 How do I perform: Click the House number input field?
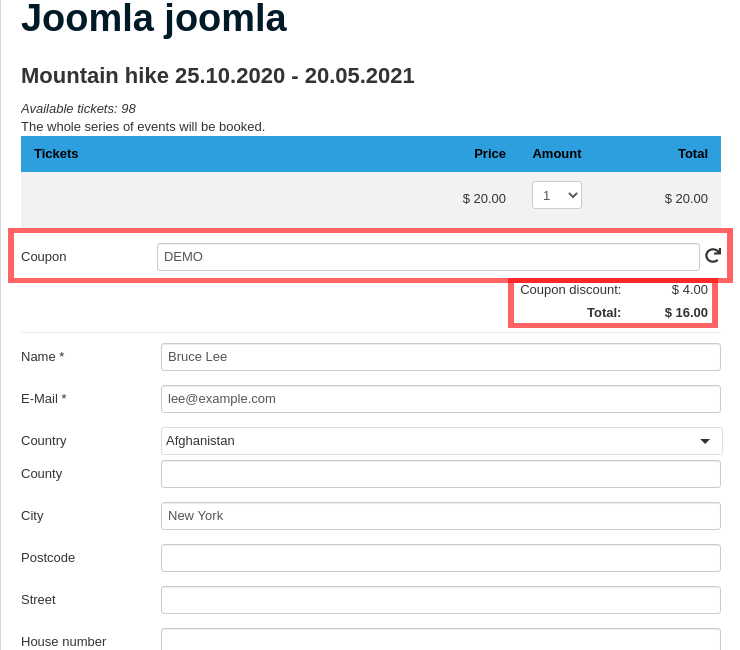440,640
